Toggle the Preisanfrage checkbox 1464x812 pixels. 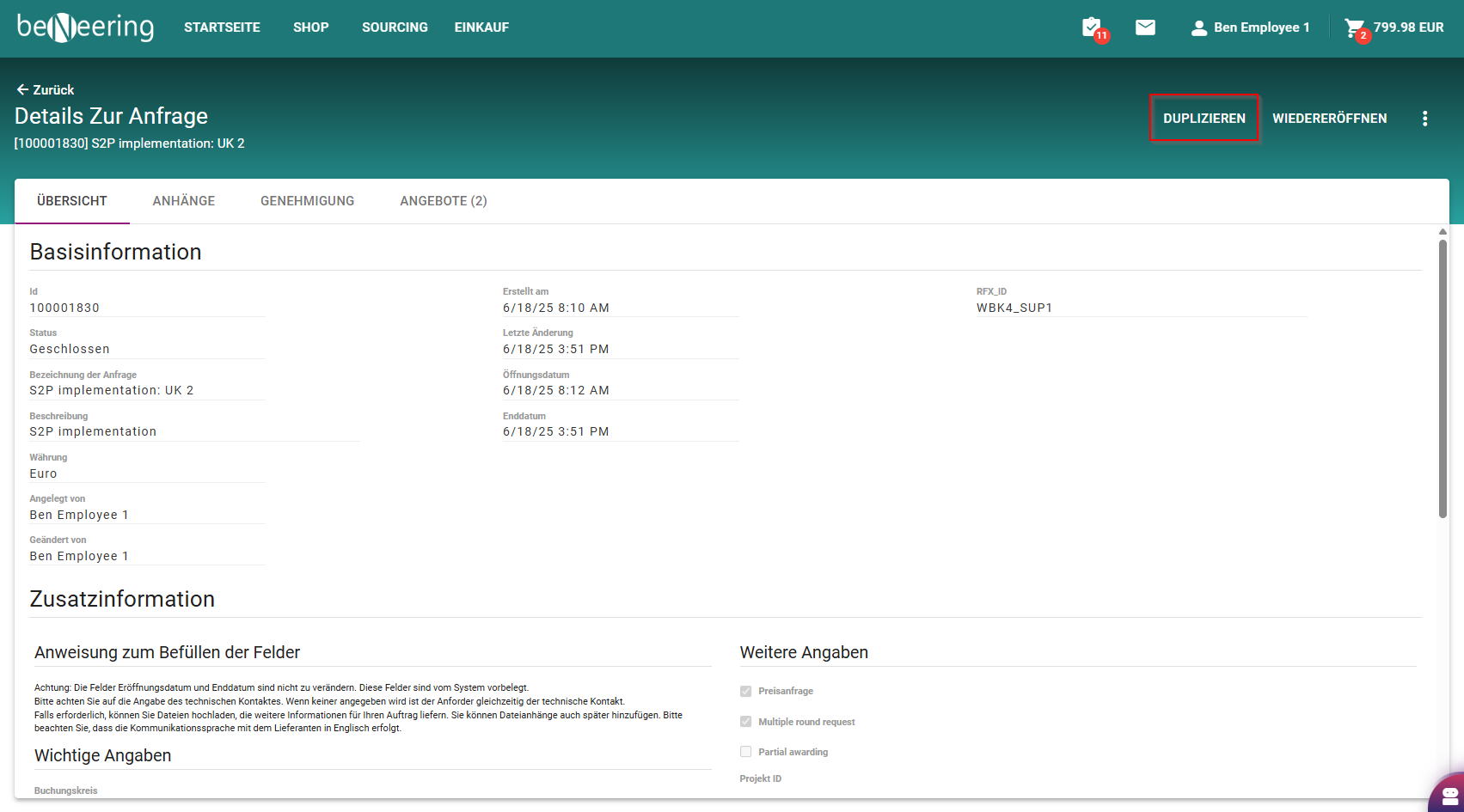point(746,691)
